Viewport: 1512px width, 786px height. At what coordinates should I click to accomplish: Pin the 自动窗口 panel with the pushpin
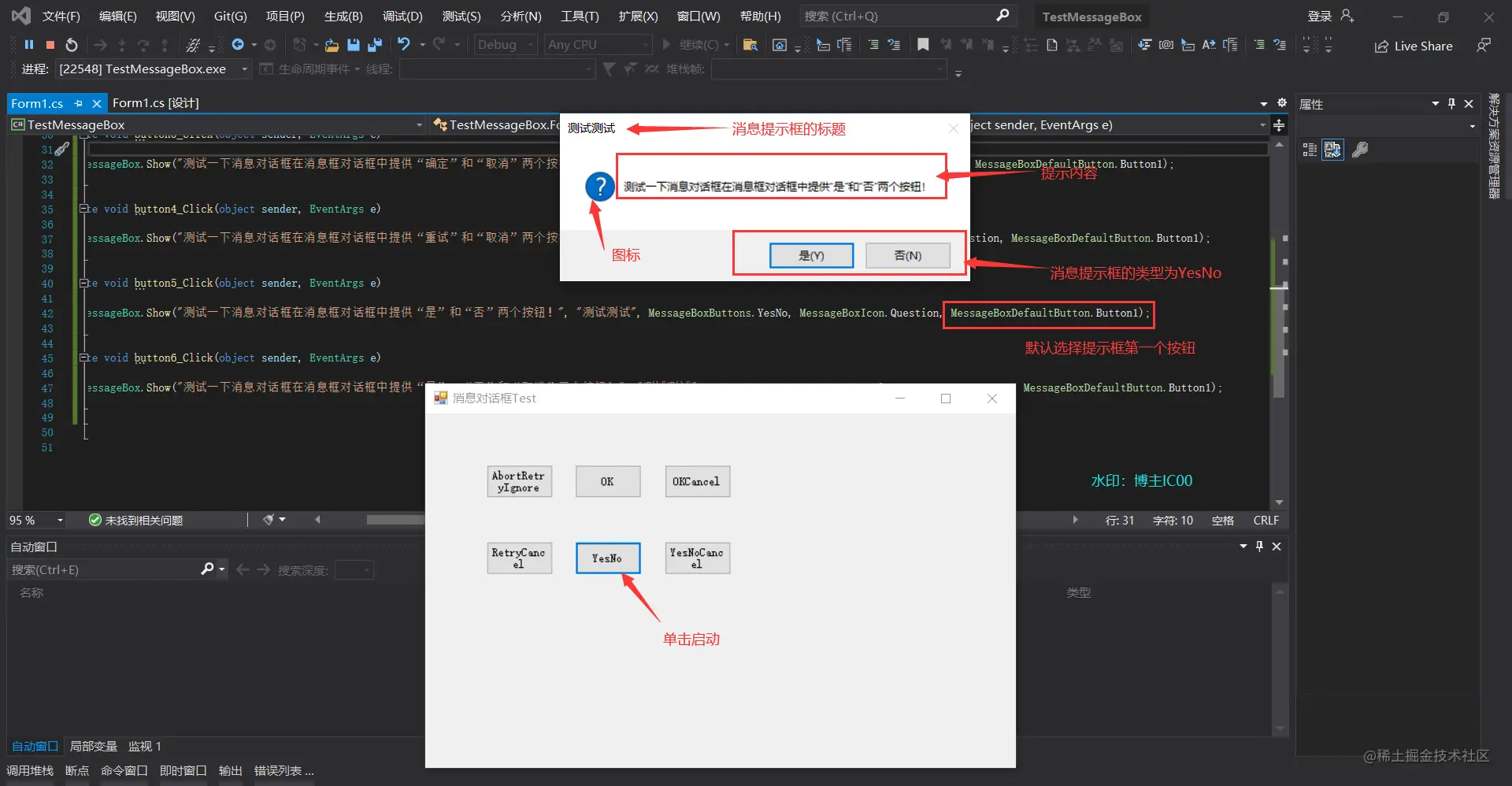(x=1260, y=546)
